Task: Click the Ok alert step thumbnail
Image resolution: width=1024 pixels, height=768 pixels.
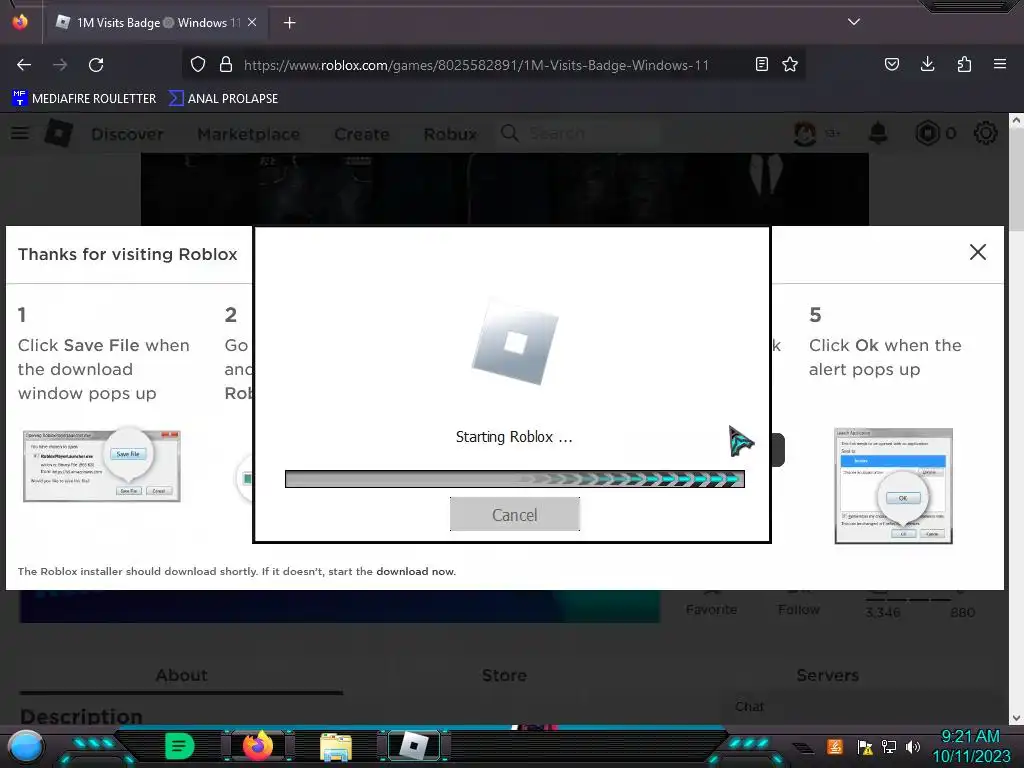Action: coord(893,486)
